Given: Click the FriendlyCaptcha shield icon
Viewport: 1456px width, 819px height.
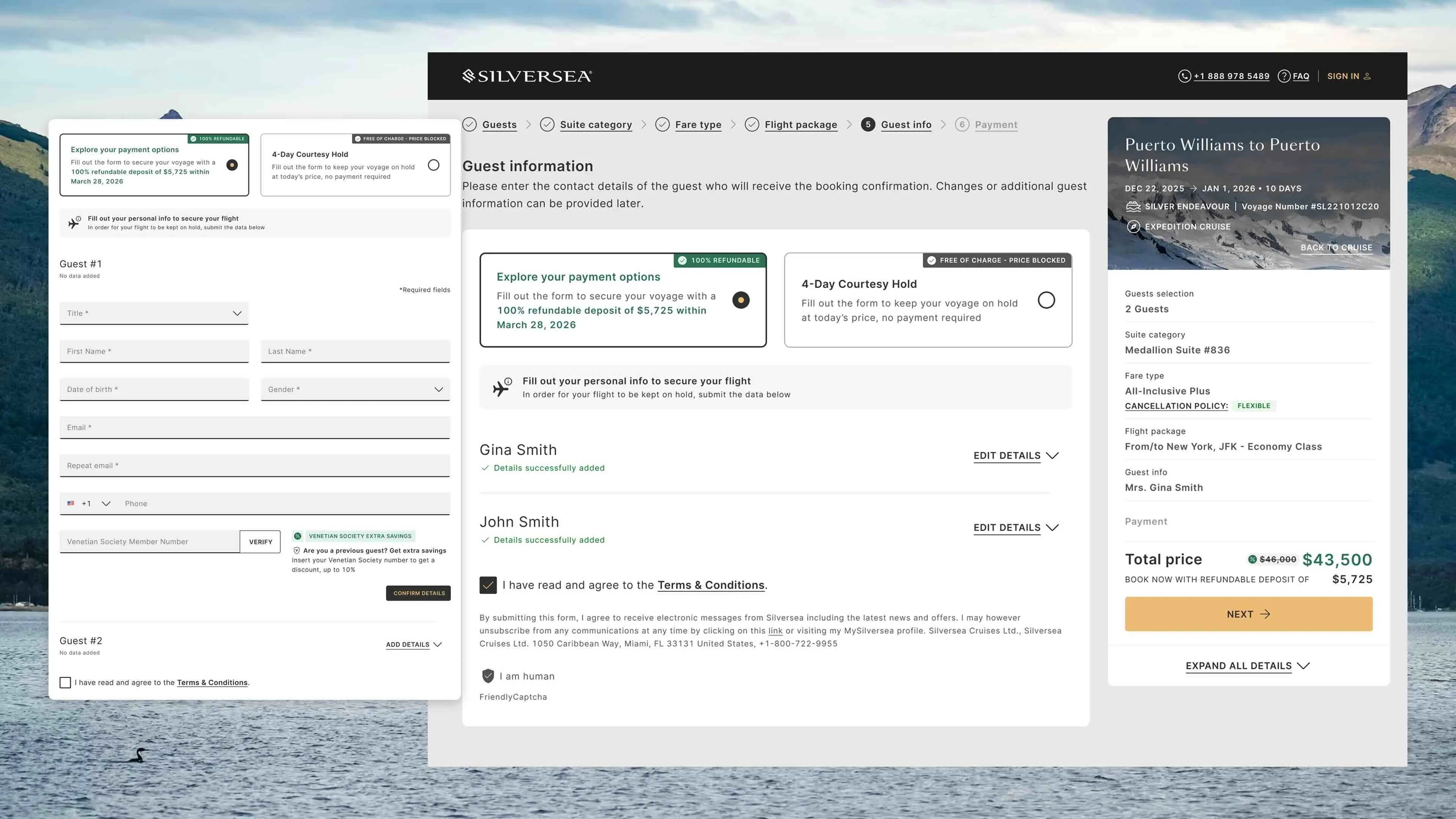Looking at the screenshot, I should (x=488, y=675).
